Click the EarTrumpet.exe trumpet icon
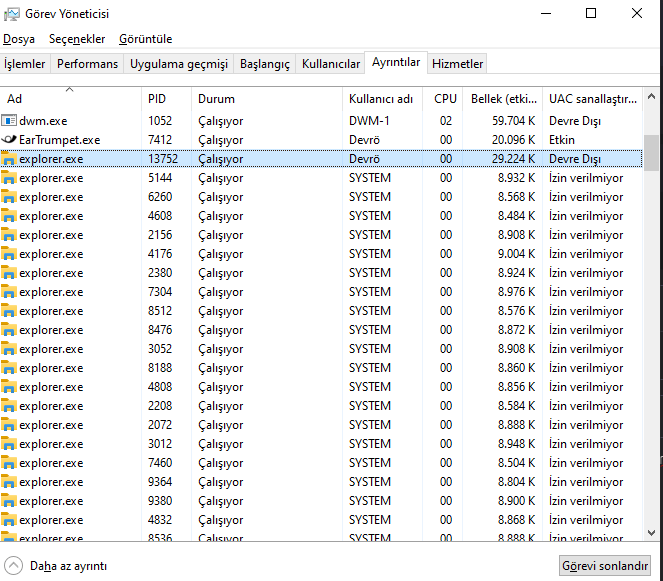 click(x=9, y=140)
